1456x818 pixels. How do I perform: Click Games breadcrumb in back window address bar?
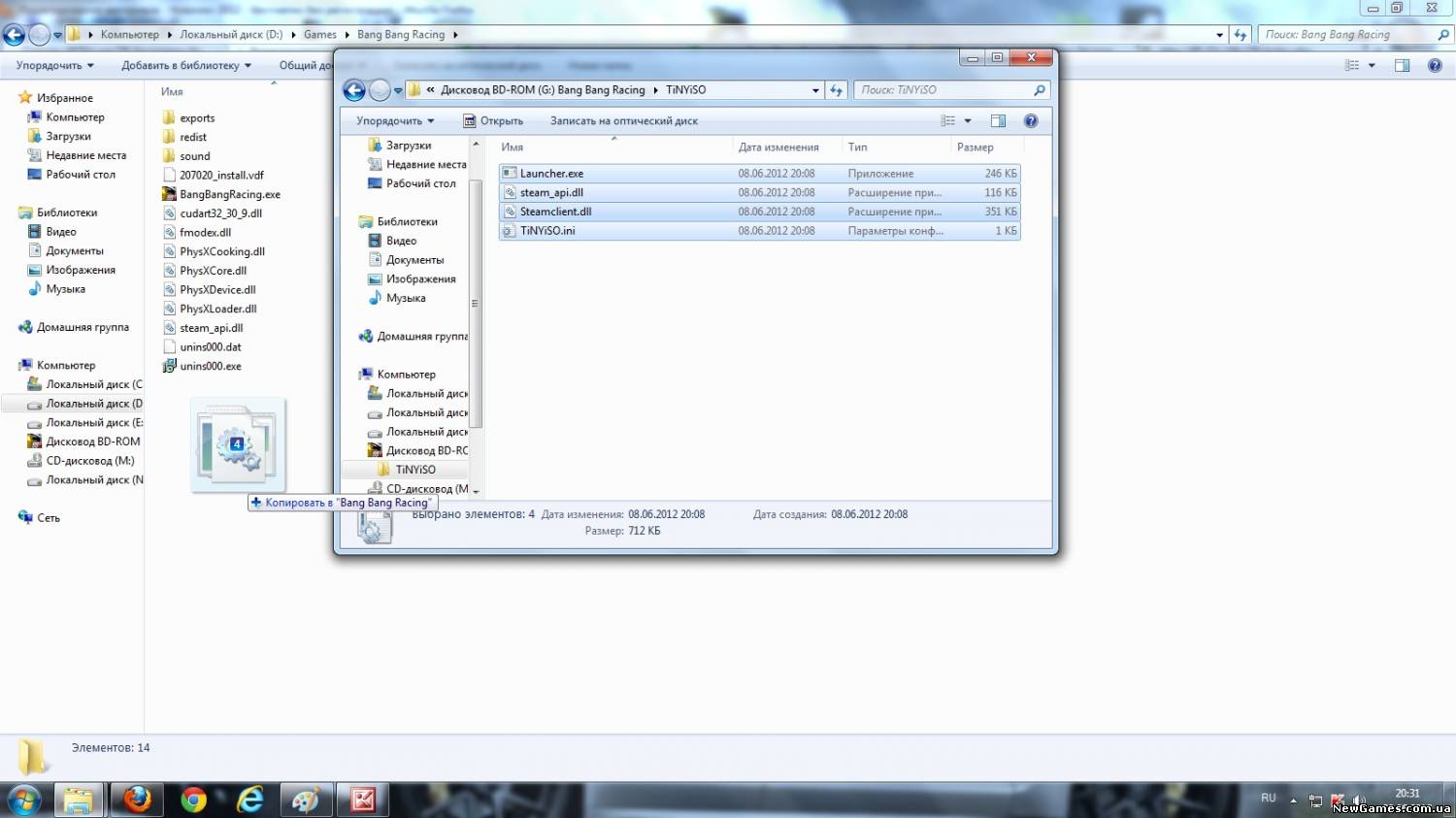point(320,35)
